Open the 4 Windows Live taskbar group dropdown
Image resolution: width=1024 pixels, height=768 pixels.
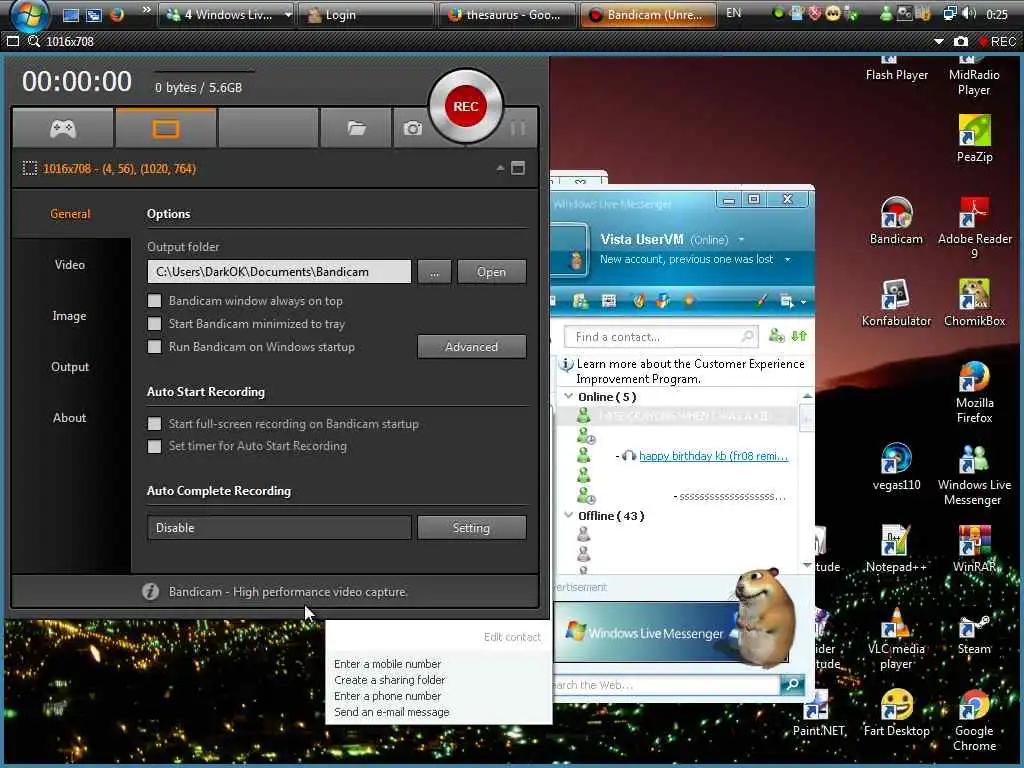tap(288, 14)
